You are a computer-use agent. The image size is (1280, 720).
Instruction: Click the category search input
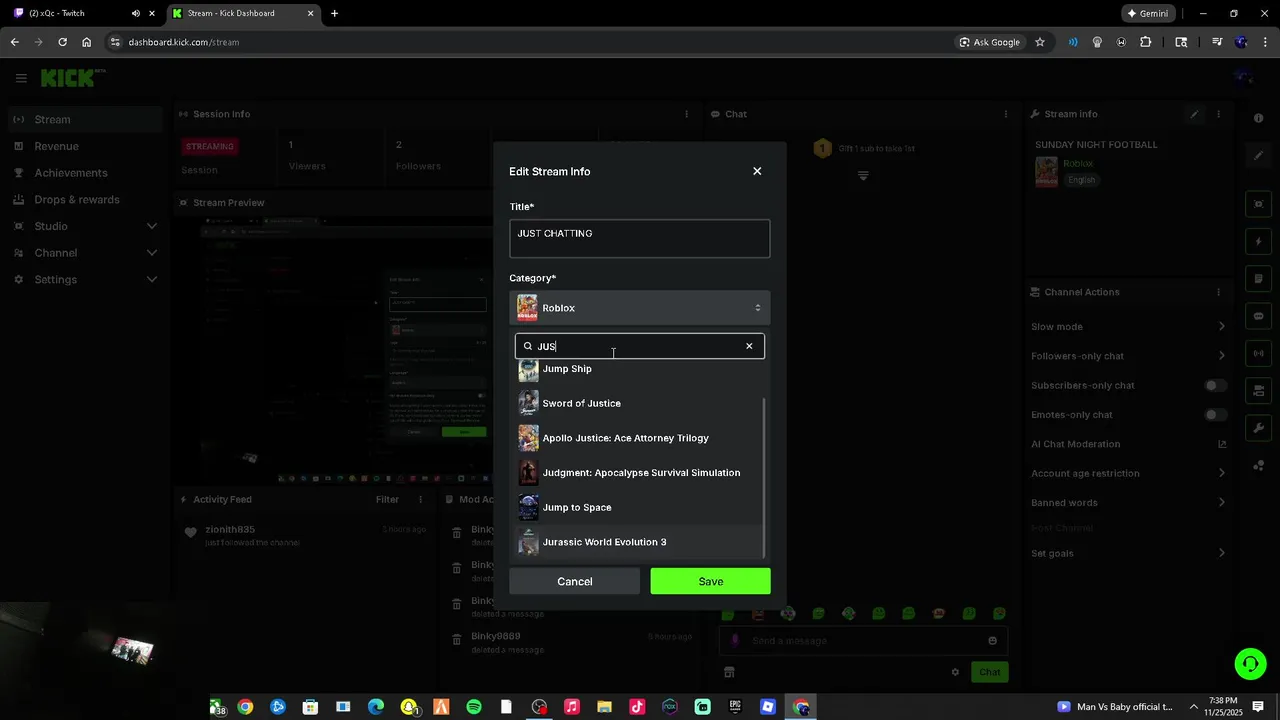click(638, 346)
